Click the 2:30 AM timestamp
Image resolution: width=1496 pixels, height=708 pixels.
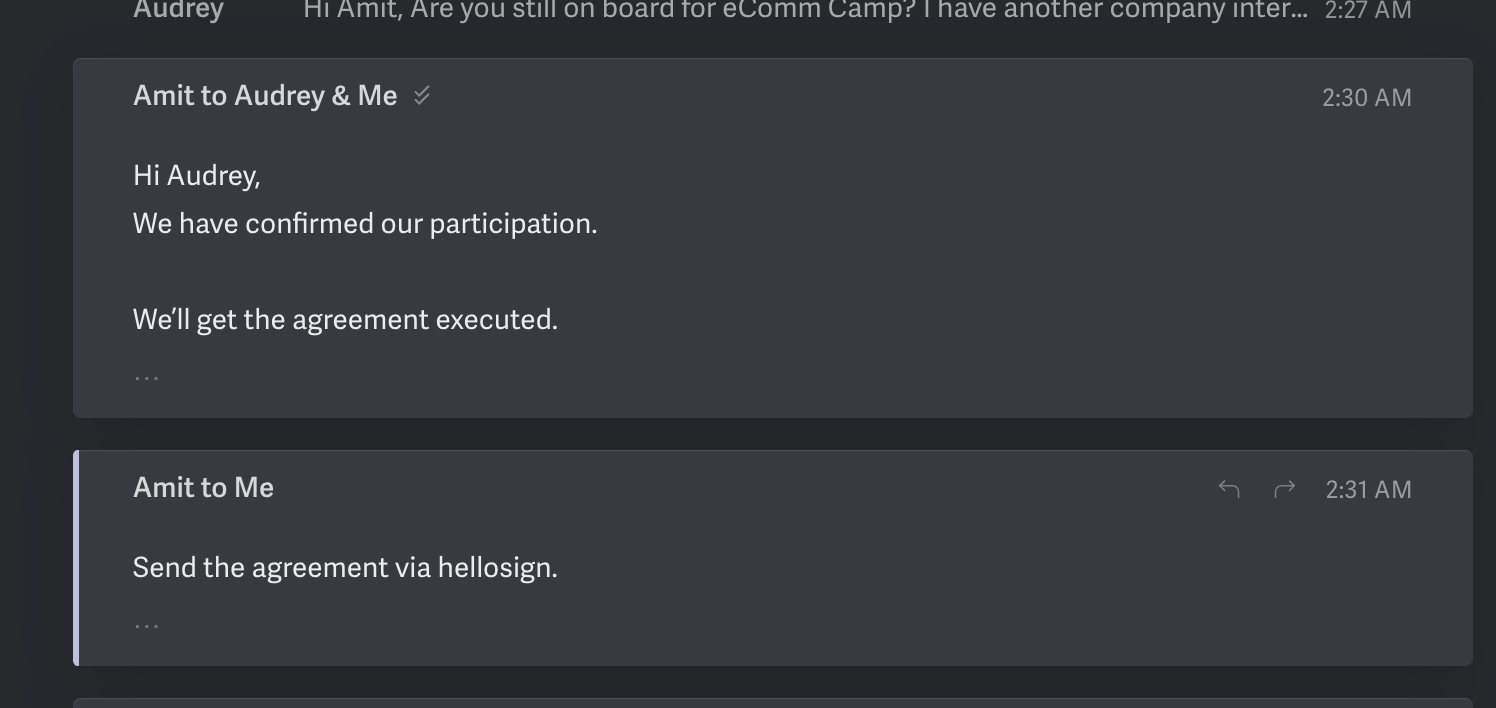coord(1366,98)
